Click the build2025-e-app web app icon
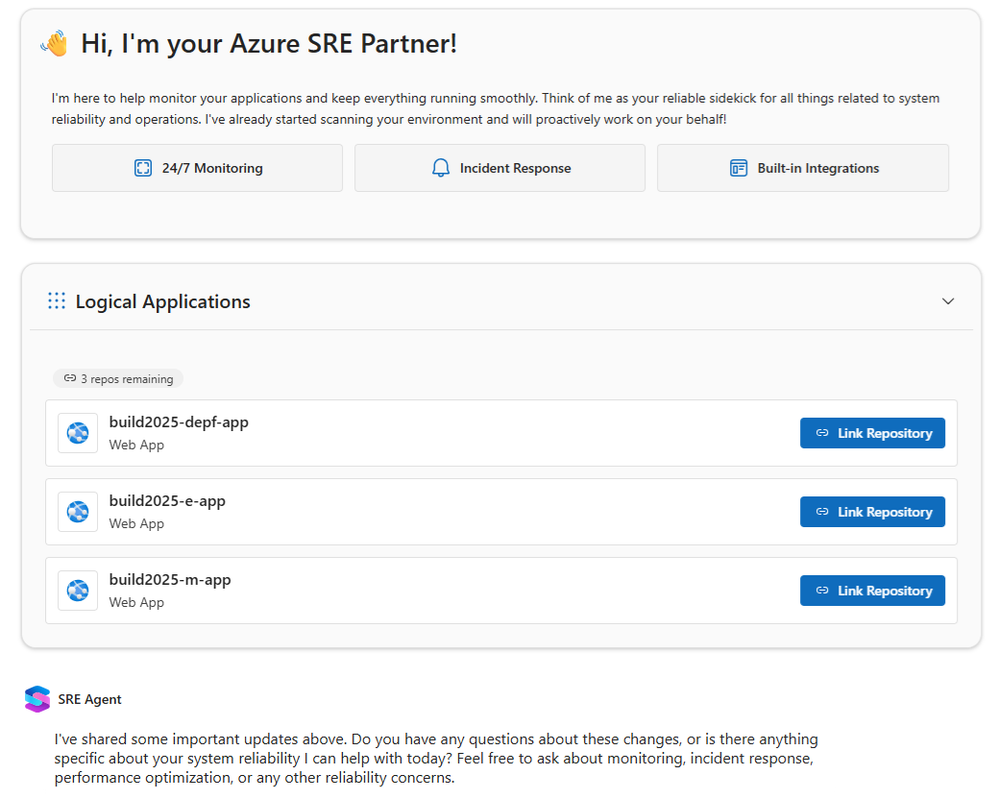 (x=78, y=512)
